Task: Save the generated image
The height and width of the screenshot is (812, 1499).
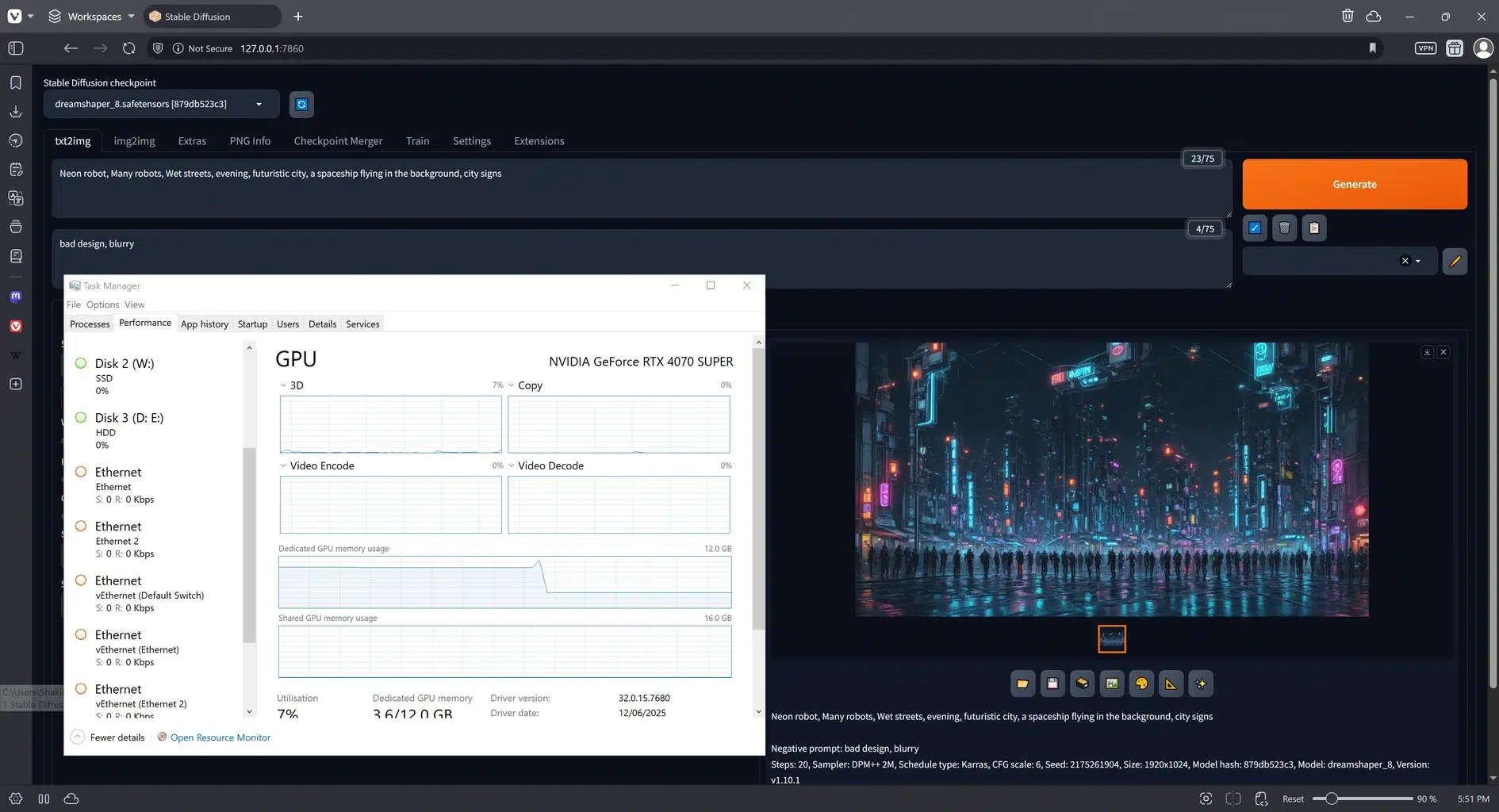Action: pos(1052,684)
